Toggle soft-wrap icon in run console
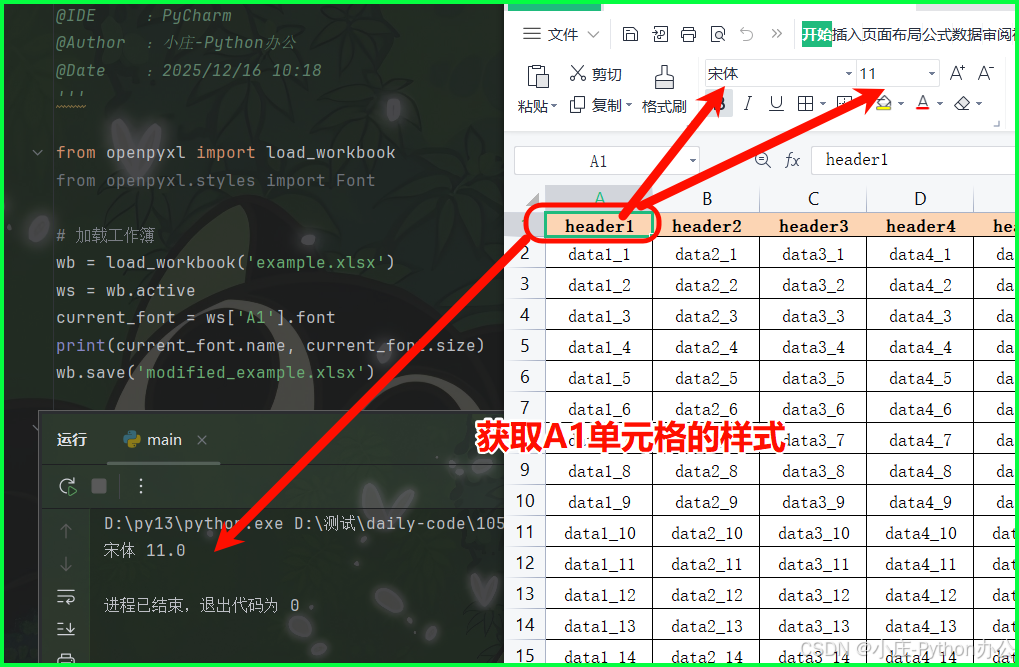 (66, 596)
